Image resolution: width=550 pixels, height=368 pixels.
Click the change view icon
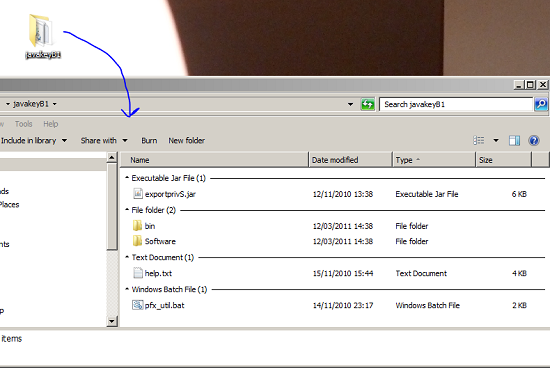pos(478,141)
